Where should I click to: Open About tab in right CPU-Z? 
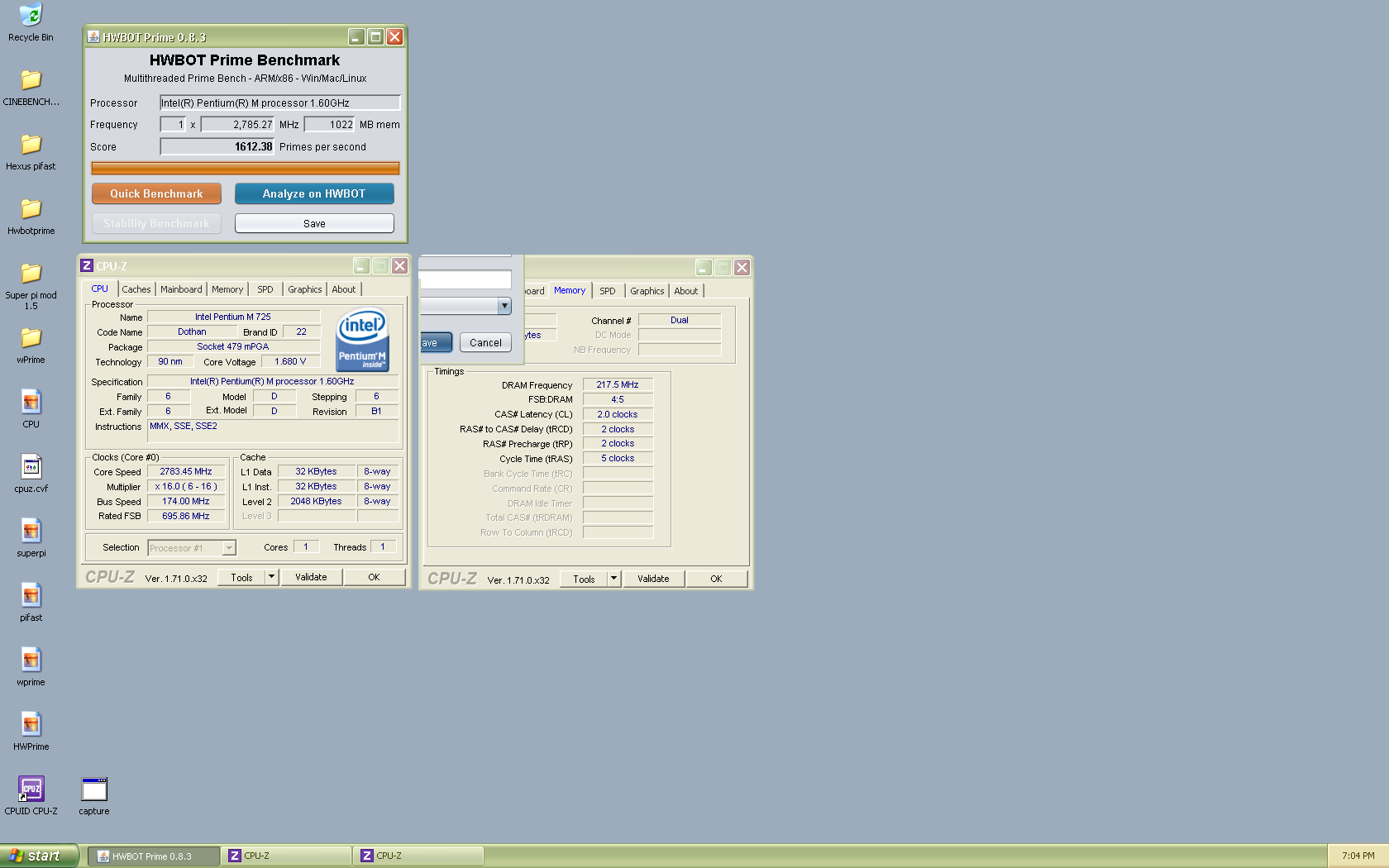tap(686, 291)
